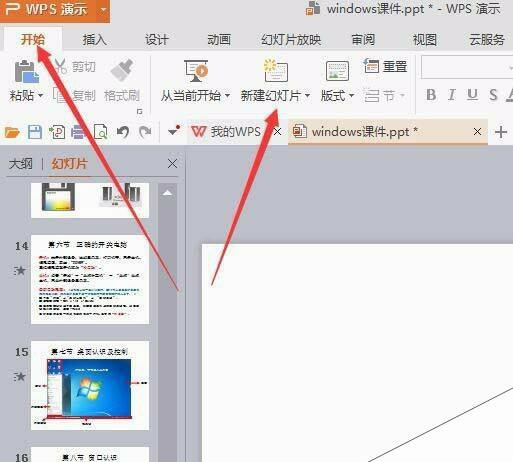The image size is (513, 462).
Task: Select the Format Painter brush icon
Action: [122, 70]
